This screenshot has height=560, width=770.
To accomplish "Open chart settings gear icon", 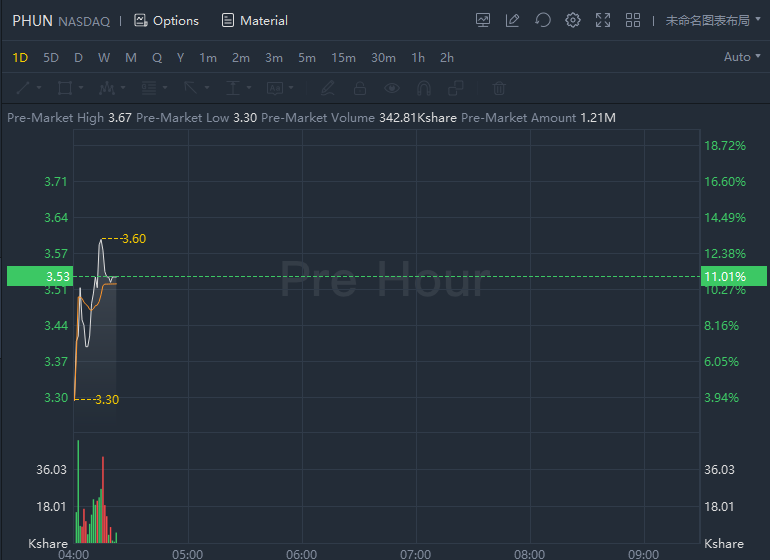I will (573, 21).
